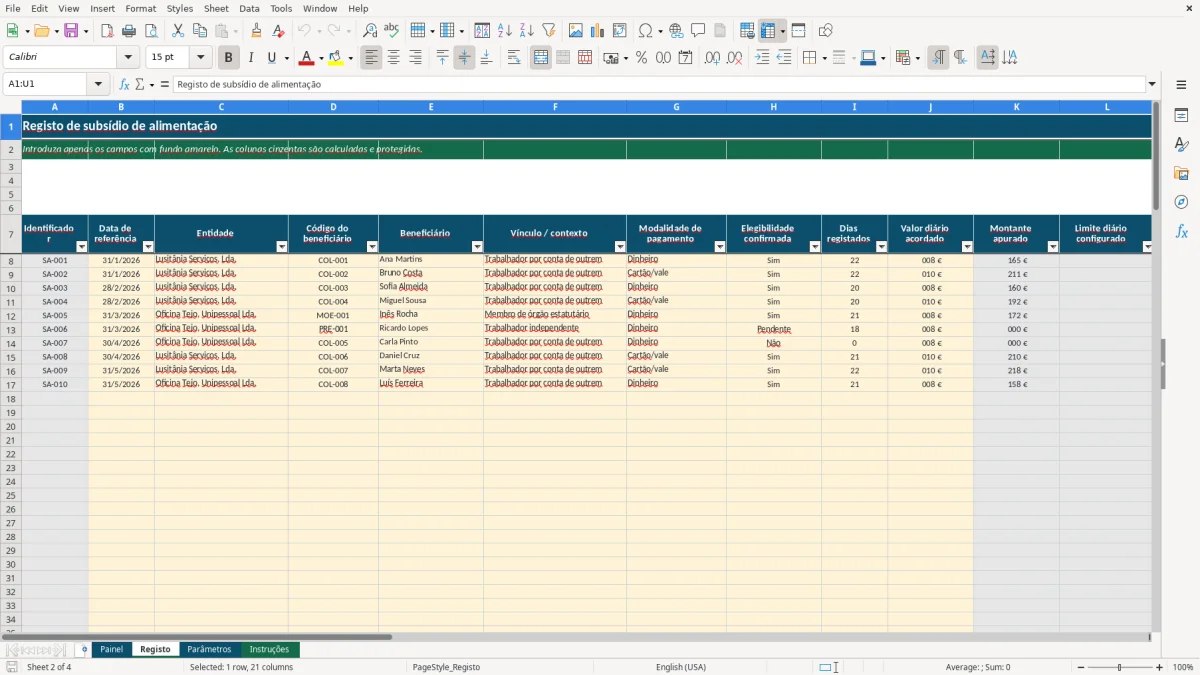Switch to Parâmetros sheet tab
1200x675 pixels.
tap(209, 650)
